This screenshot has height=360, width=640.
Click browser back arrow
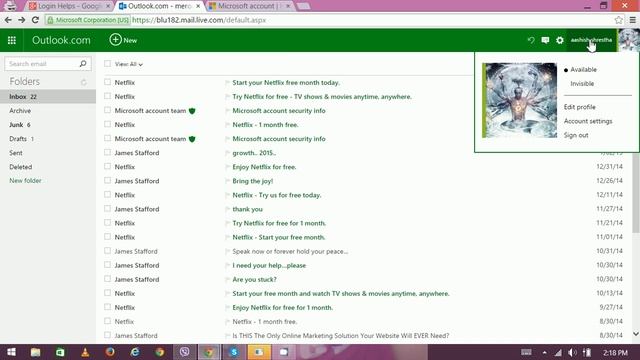8,20
